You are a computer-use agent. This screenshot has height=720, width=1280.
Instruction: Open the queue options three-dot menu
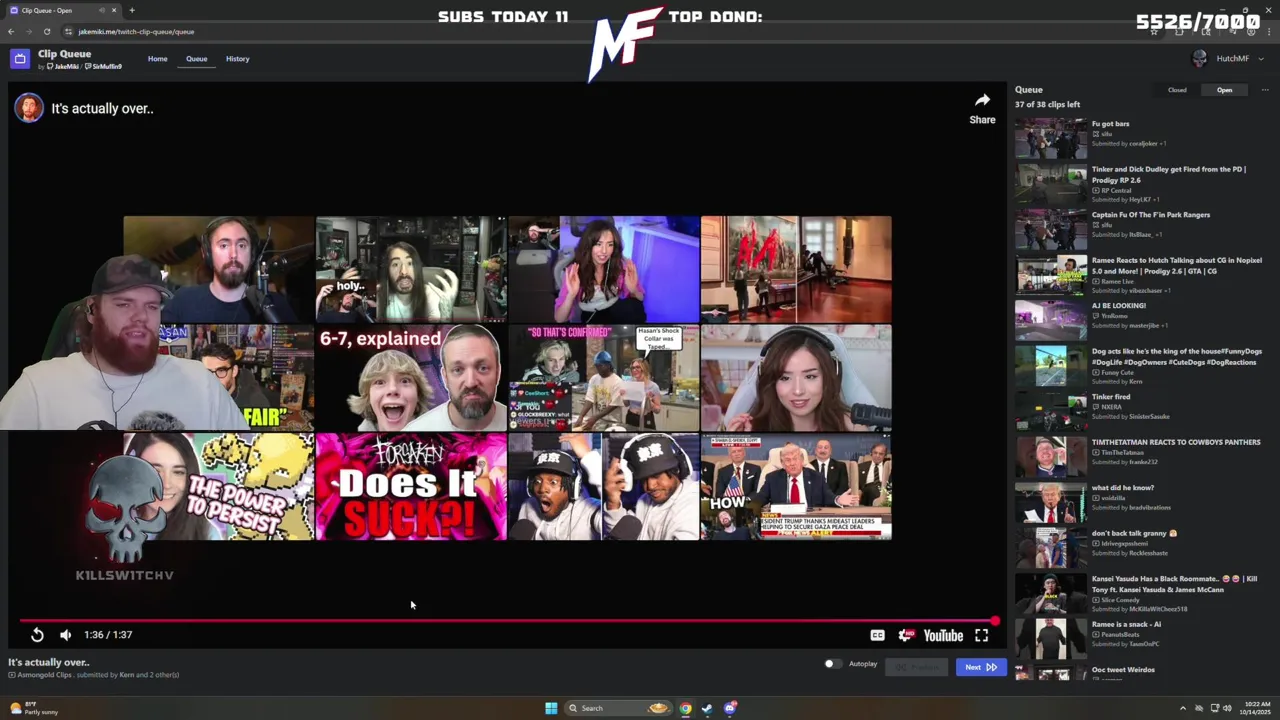pyautogui.click(x=1264, y=90)
